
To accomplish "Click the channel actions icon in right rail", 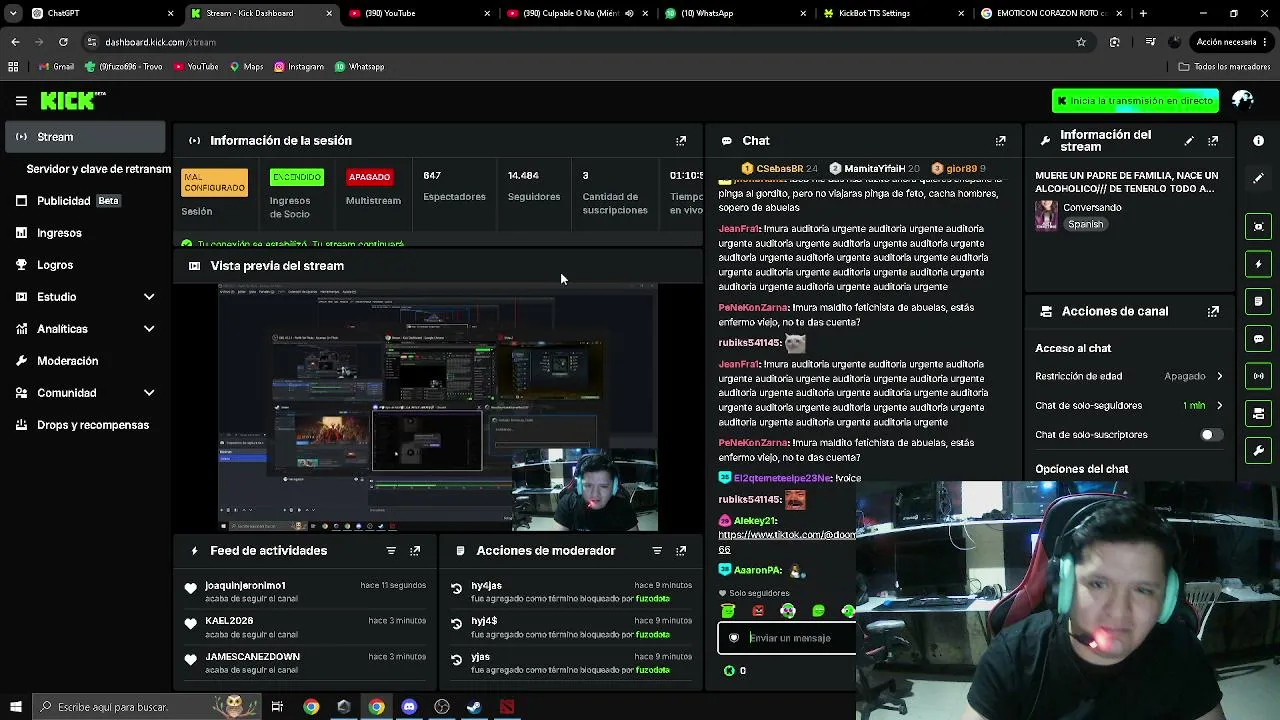I will click(x=1259, y=413).
